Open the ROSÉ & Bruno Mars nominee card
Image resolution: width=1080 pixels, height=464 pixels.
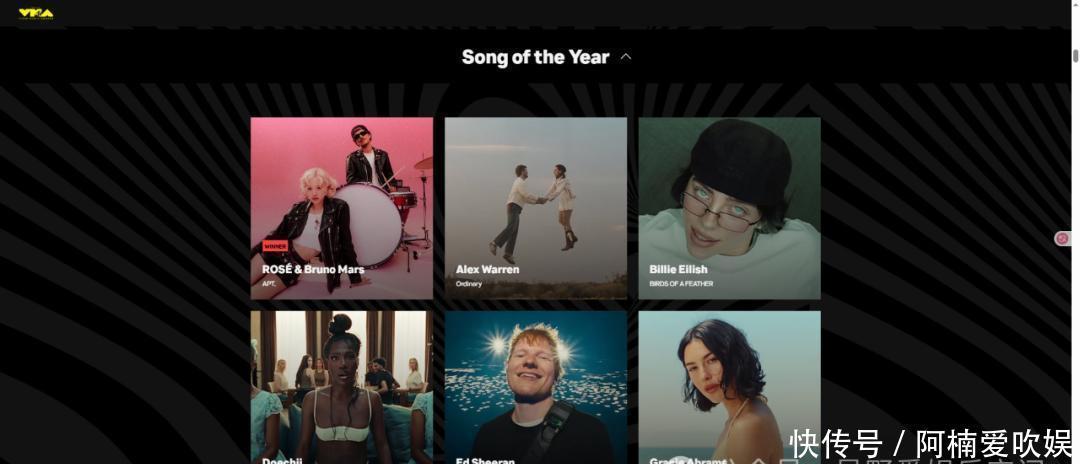[342, 209]
